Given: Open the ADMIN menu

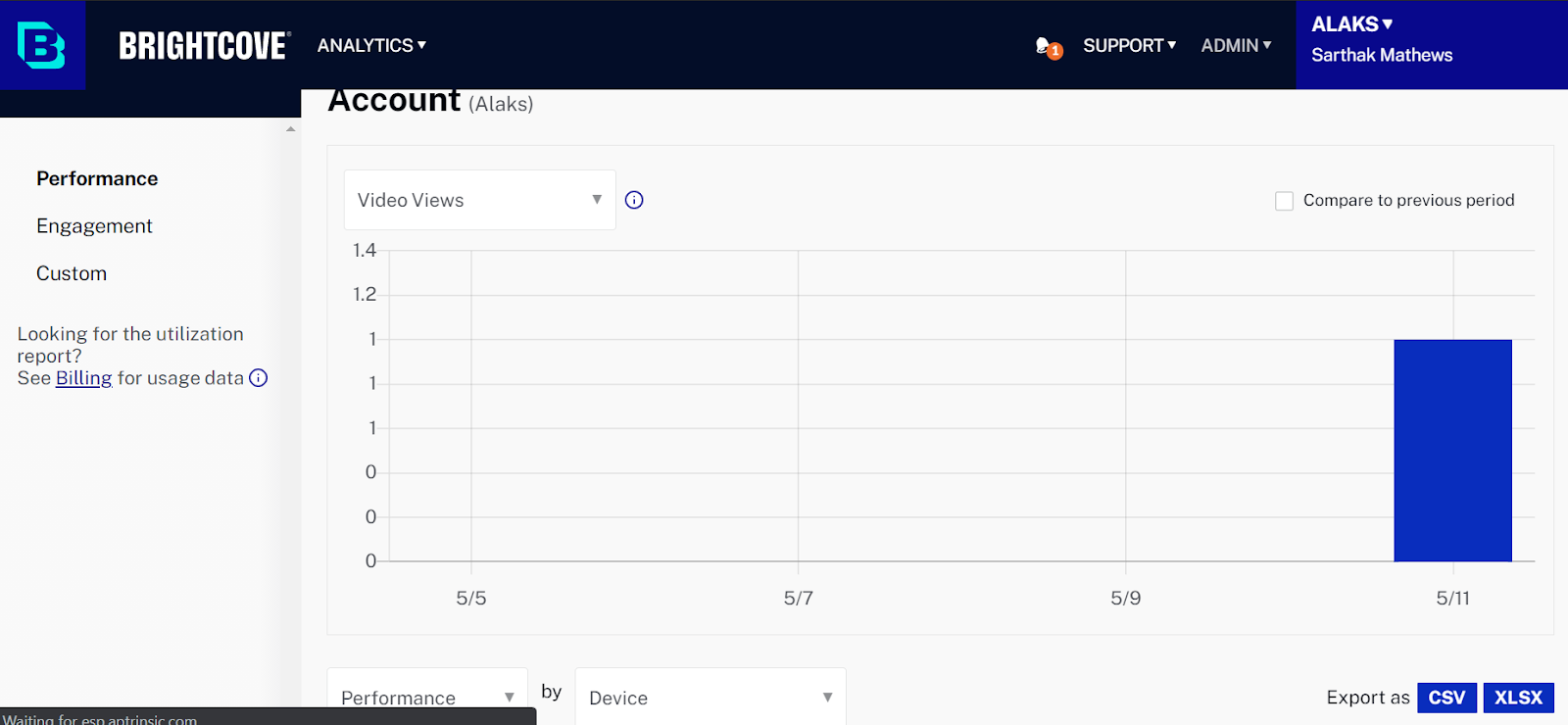Looking at the screenshot, I should pos(1236,45).
